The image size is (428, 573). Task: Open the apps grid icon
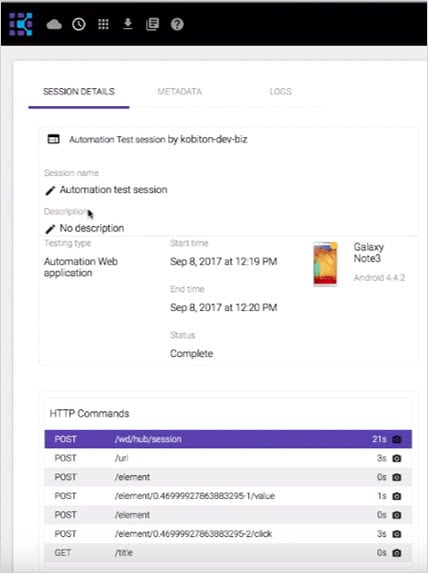103,24
